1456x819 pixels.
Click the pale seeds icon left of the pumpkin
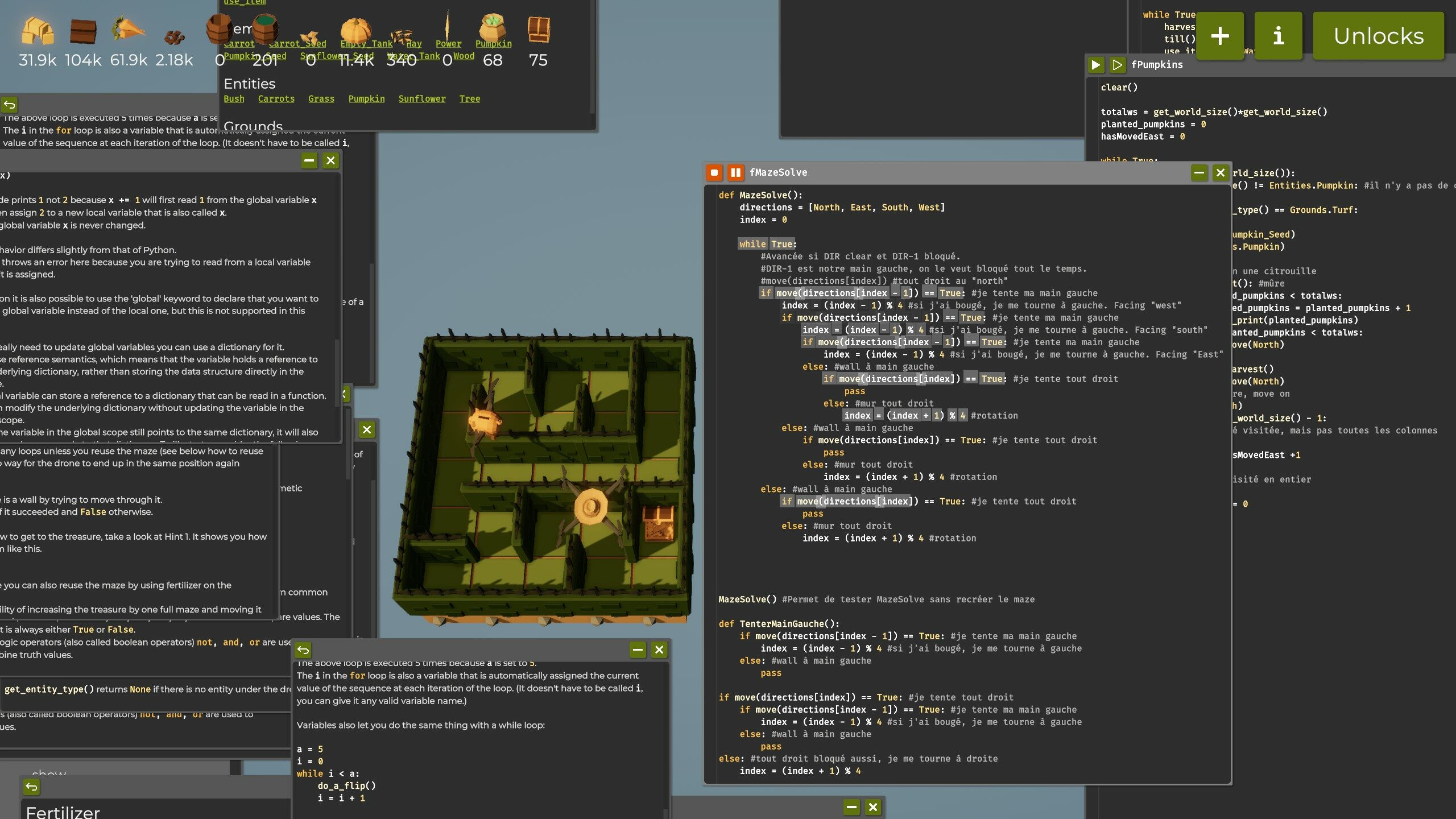coord(310,38)
